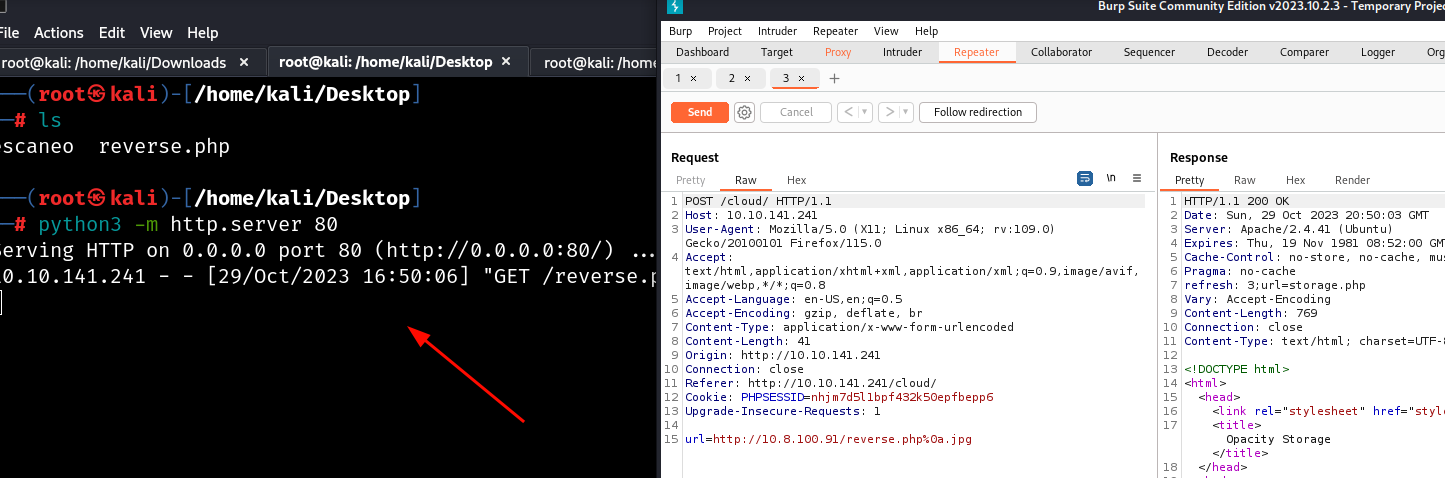Add a new Repeater tab with plus icon
Image resolution: width=1445 pixels, height=478 pixels.
point(835,78)
